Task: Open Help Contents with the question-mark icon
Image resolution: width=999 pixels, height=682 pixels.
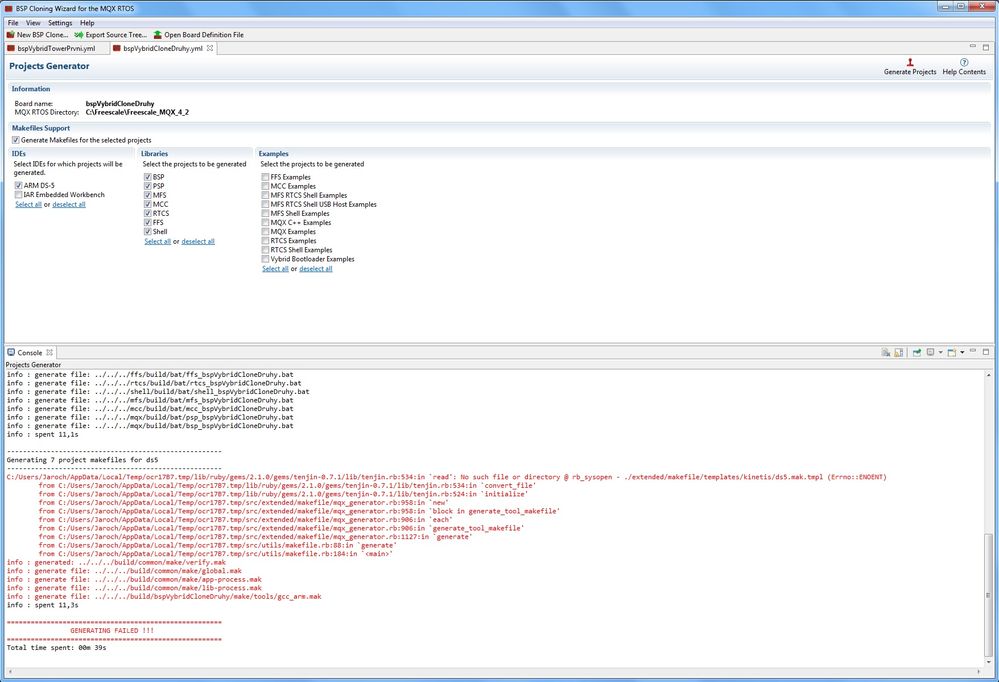Action: [x=964, y=62]
